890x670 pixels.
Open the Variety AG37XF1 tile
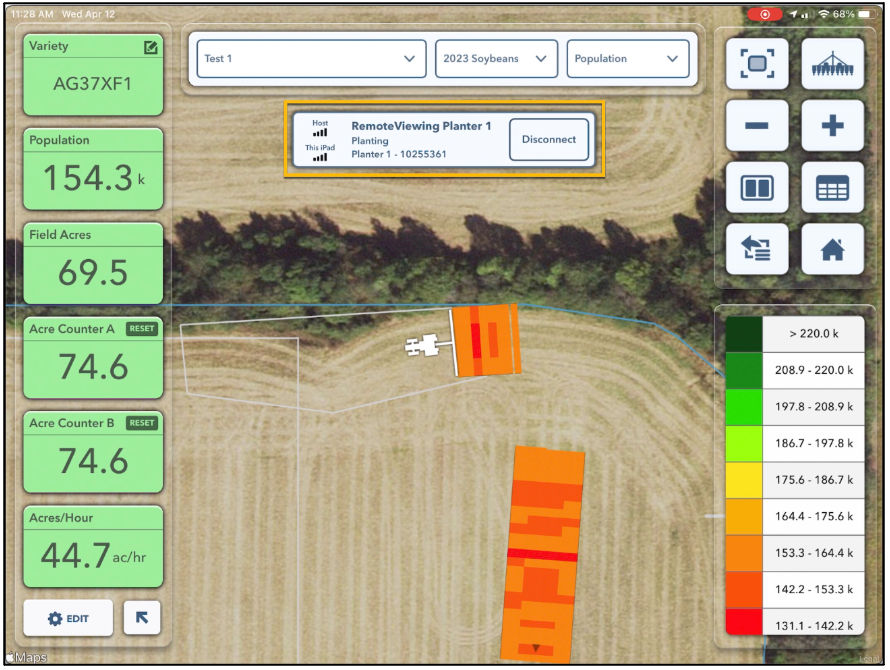[93, 74]
